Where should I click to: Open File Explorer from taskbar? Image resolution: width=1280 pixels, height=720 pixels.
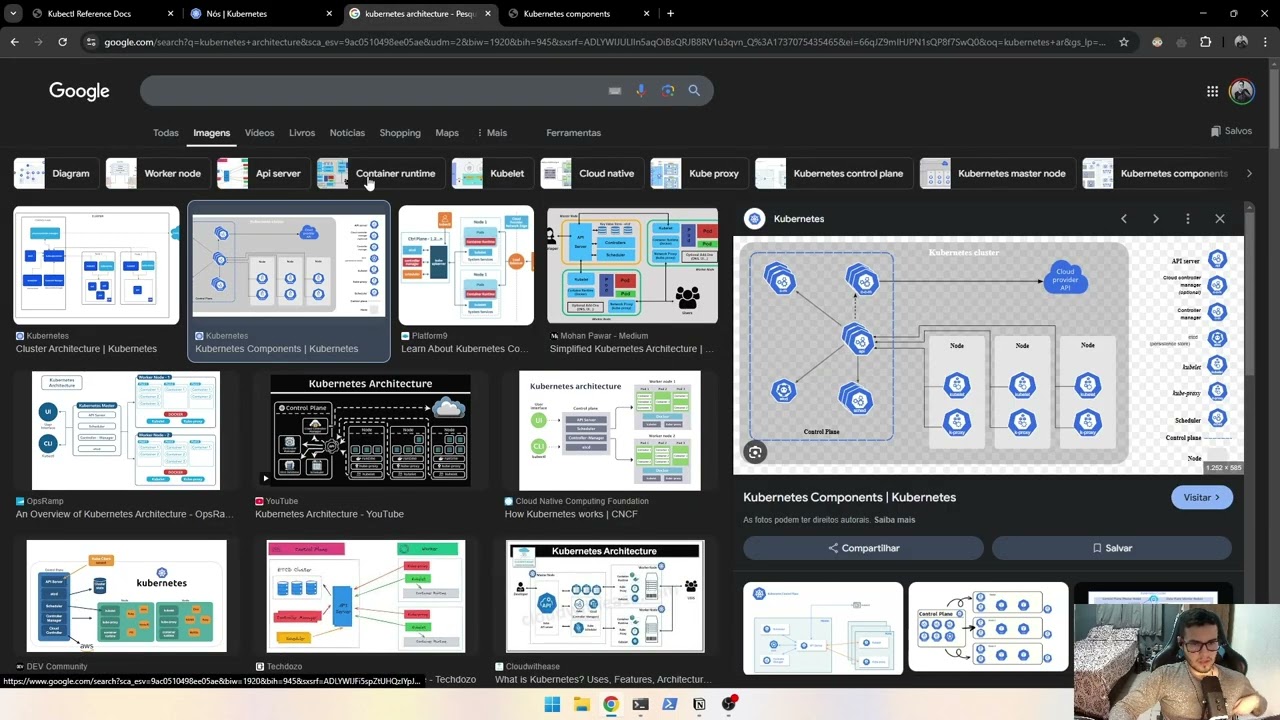(581, 704)
